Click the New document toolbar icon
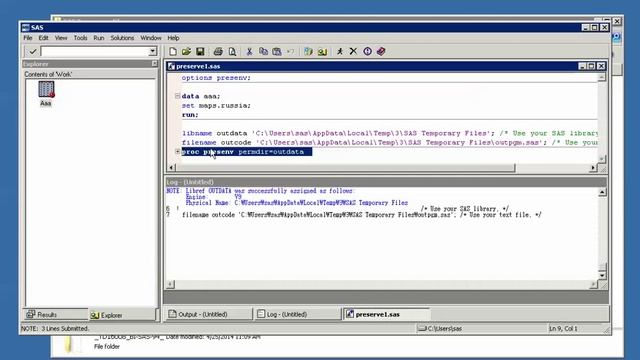 (x=173, y=51)
